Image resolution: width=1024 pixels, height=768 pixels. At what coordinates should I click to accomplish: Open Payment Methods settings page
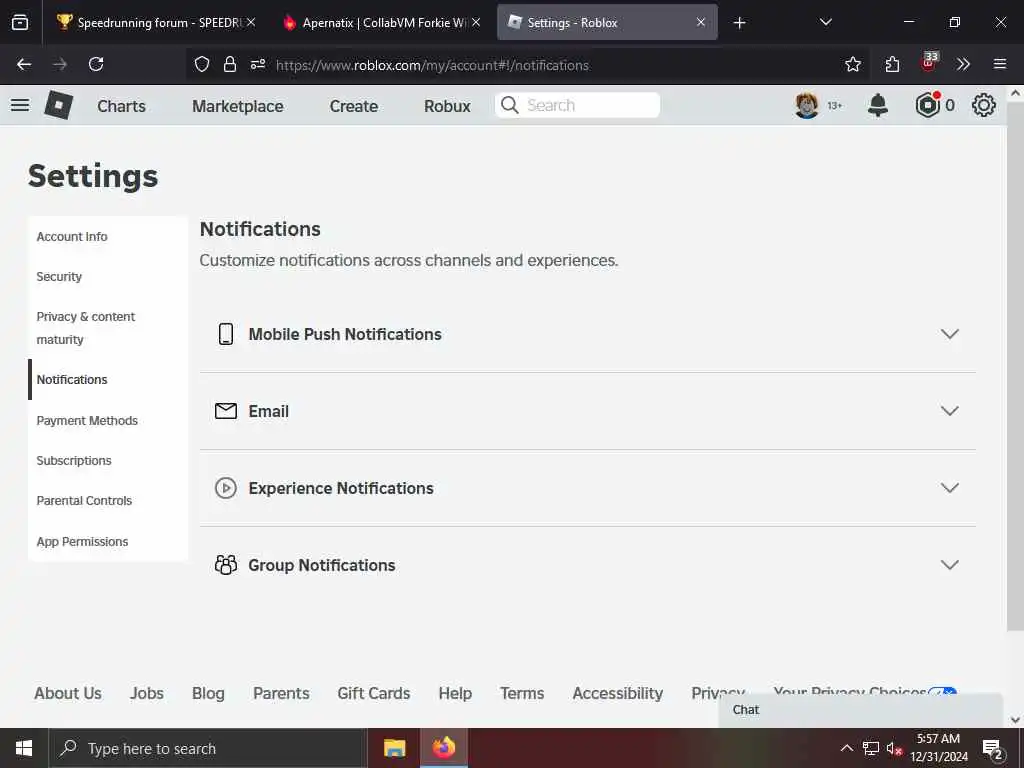[87, 421]
